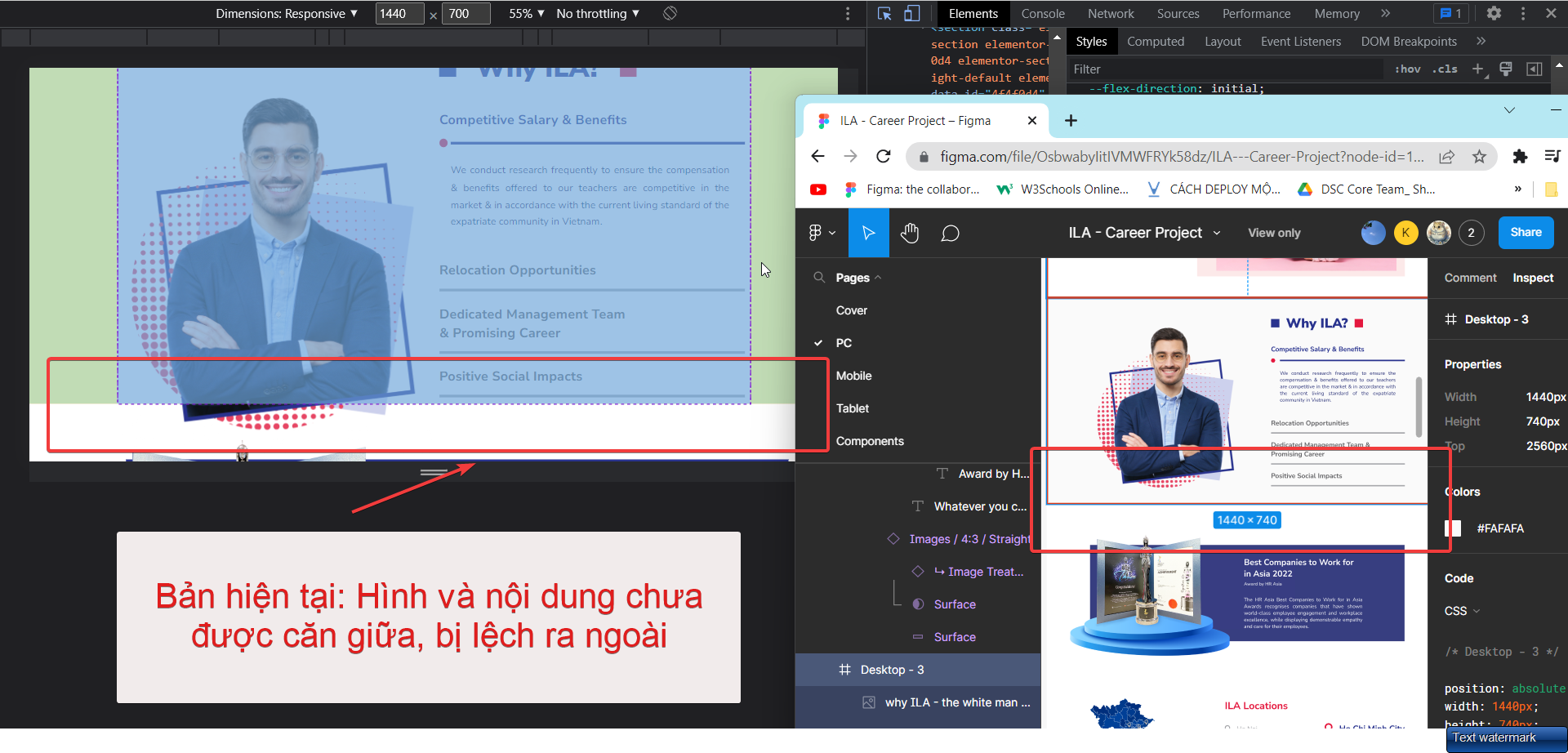Viewport: 1568px width, 753px height.
Task: Open the Figma: the collabor... bookmark
Action: [x=911, y=189]
